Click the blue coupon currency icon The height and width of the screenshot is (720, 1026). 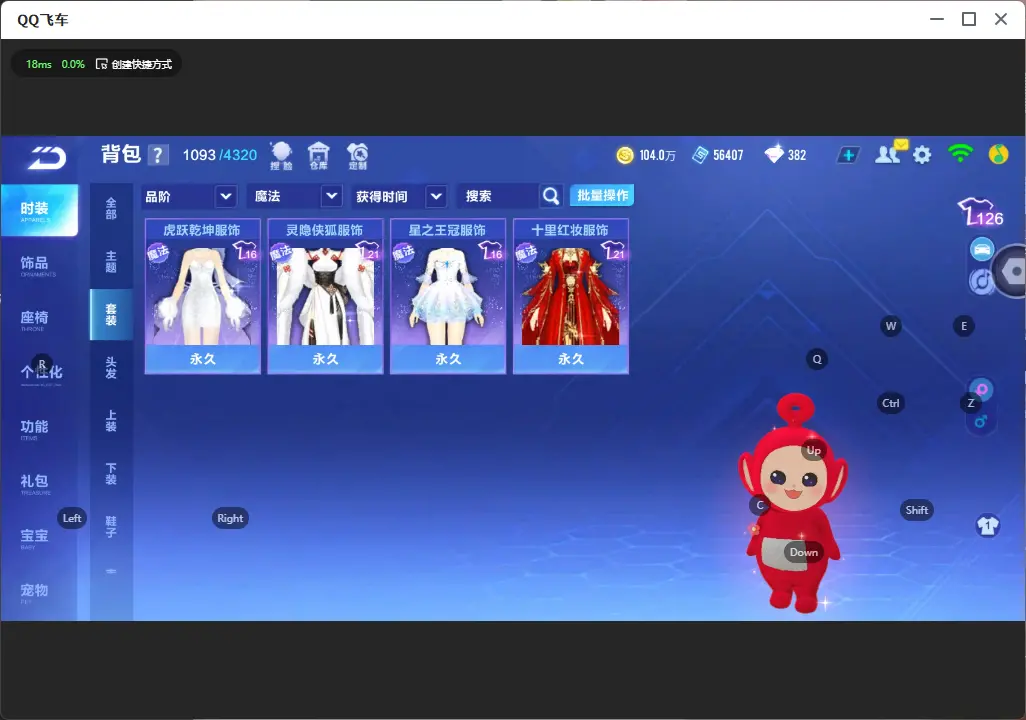click(700, 155)
